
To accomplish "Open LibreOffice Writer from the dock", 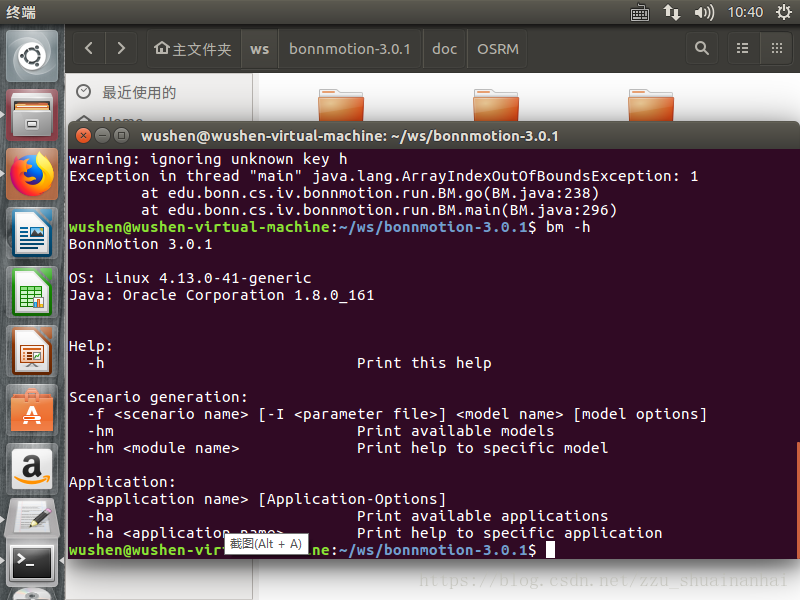I will click(x=32, y=234).
